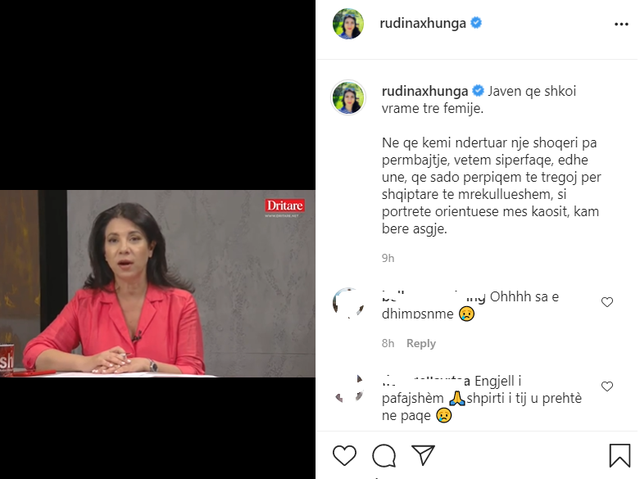The width and height of the screenshot is (640, 479).
Task: Open the second commenter's blurred avatar
Action: pos(348,388)
